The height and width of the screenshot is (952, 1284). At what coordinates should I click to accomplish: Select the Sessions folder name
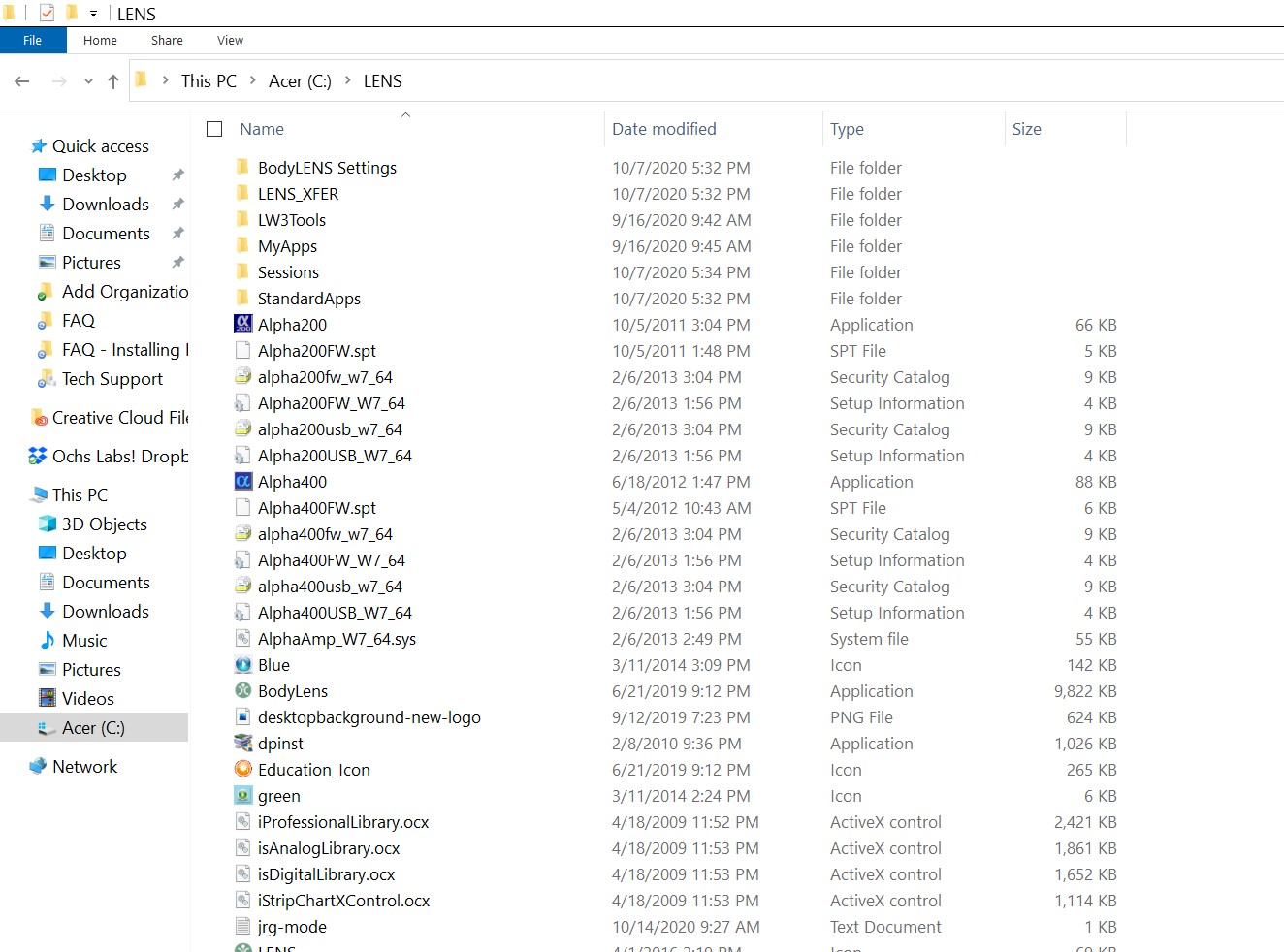pos(288,271)
